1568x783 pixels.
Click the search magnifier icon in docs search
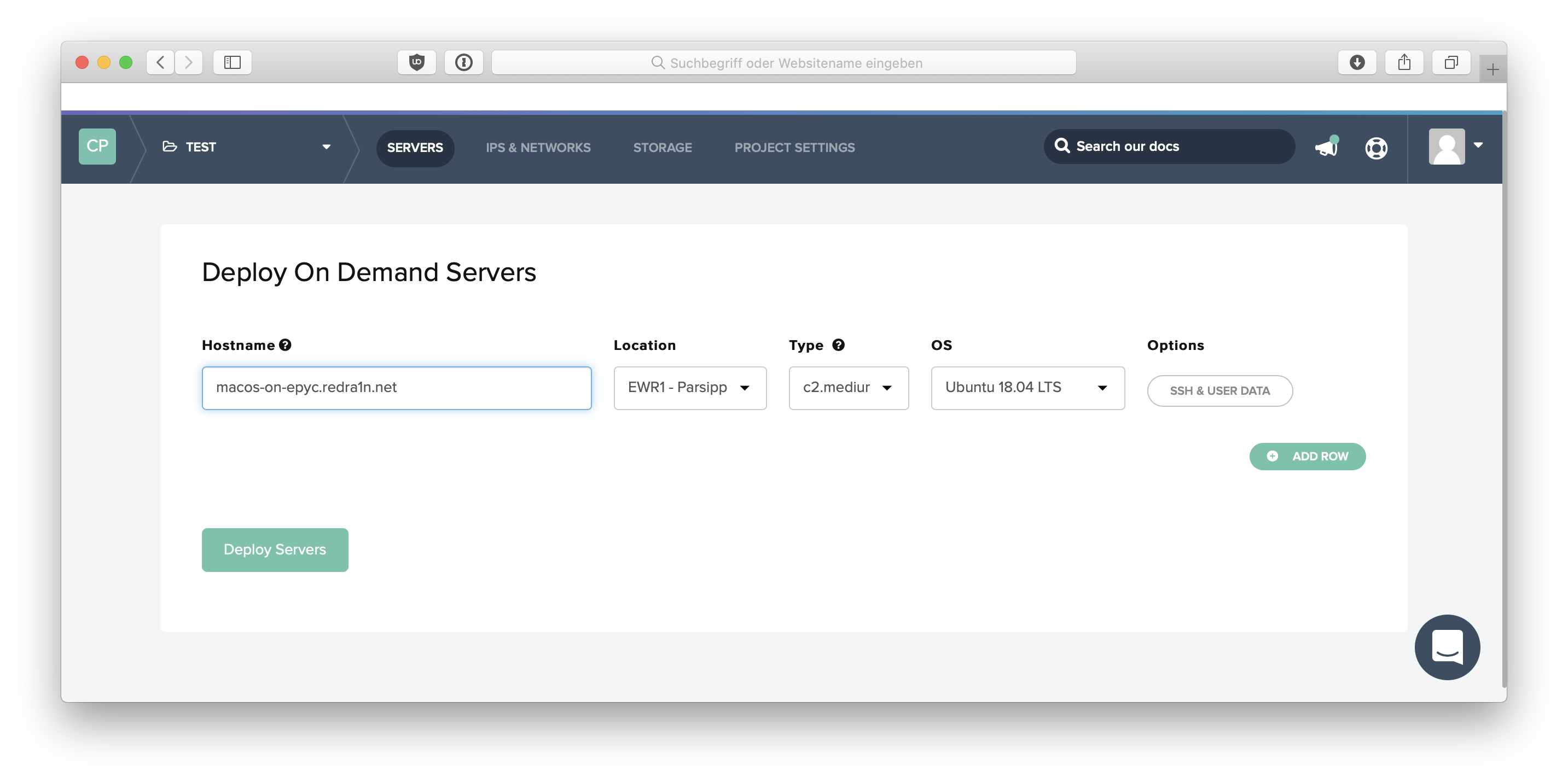(x=1062, y=145)
